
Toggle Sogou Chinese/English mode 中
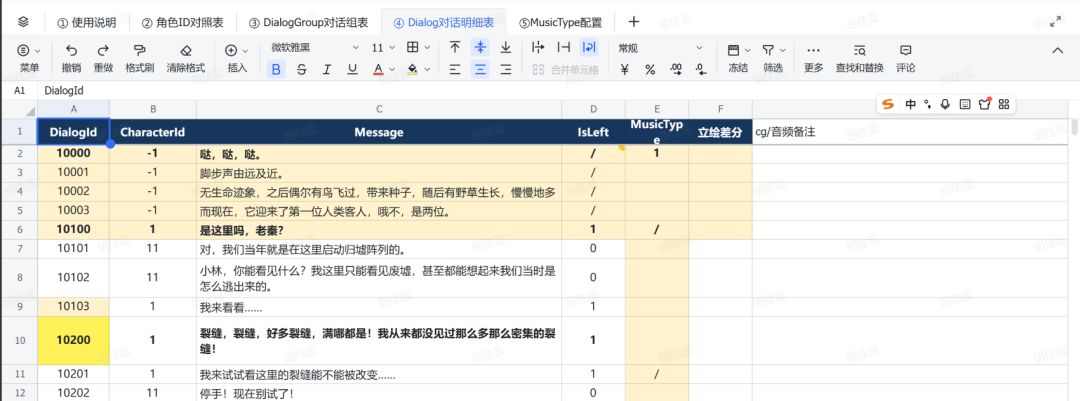point(911,104)
